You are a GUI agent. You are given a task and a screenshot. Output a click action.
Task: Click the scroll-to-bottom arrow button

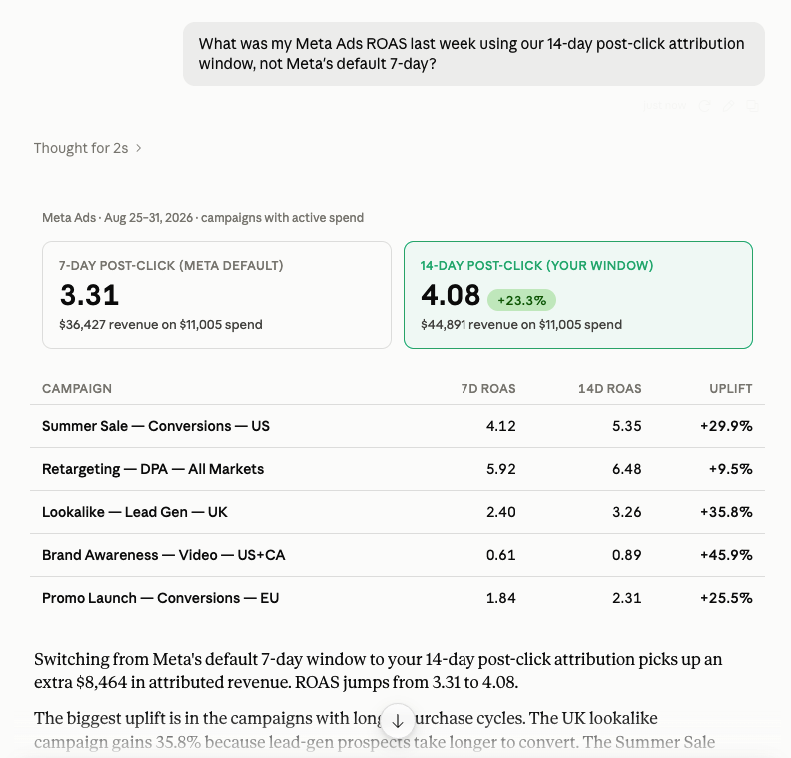398,721
